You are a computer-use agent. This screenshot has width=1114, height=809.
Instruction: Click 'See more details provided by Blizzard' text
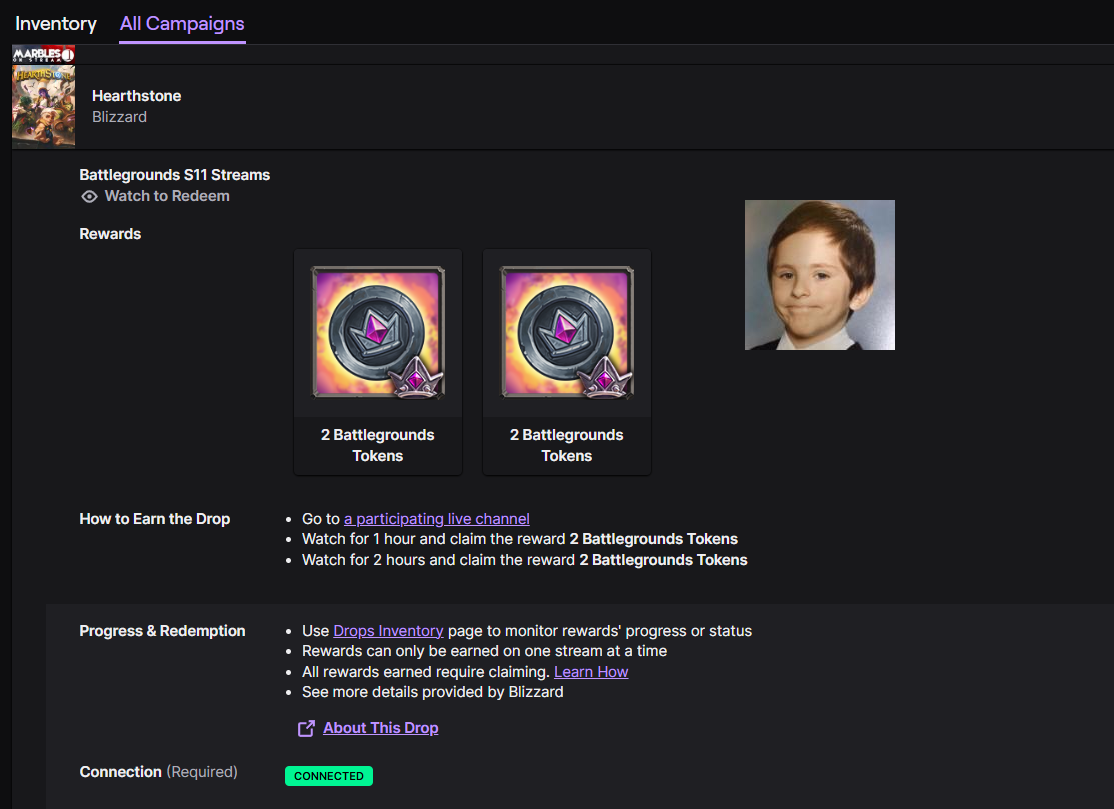[x=433, y=692]
